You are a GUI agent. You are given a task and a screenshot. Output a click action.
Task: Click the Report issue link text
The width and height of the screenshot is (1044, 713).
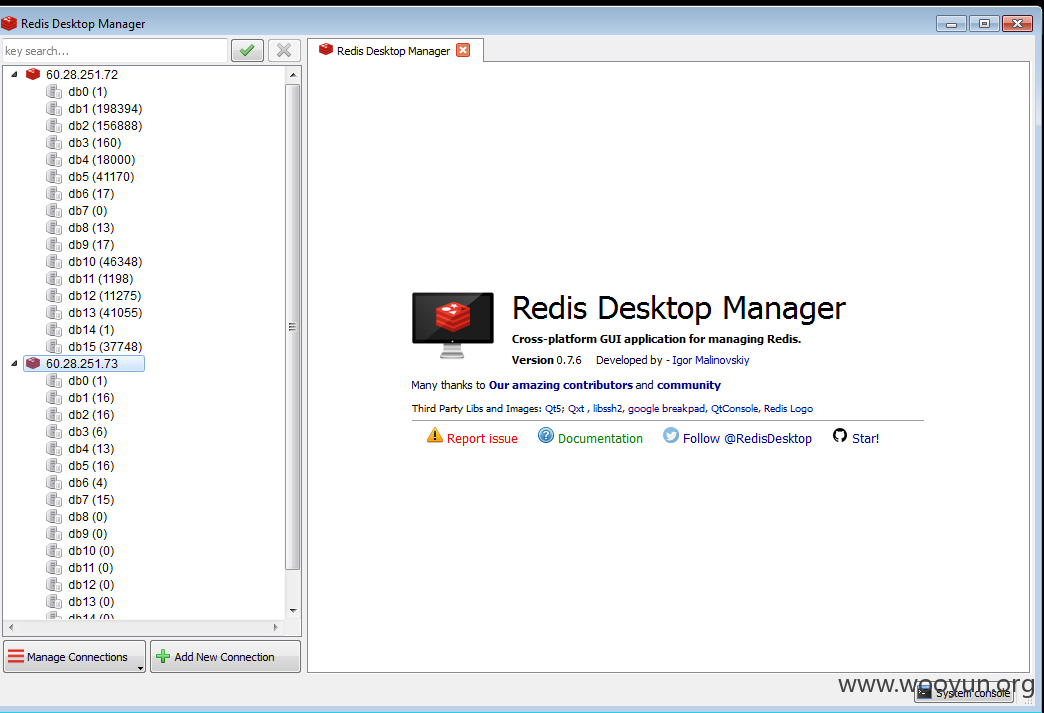click(482, 439)
